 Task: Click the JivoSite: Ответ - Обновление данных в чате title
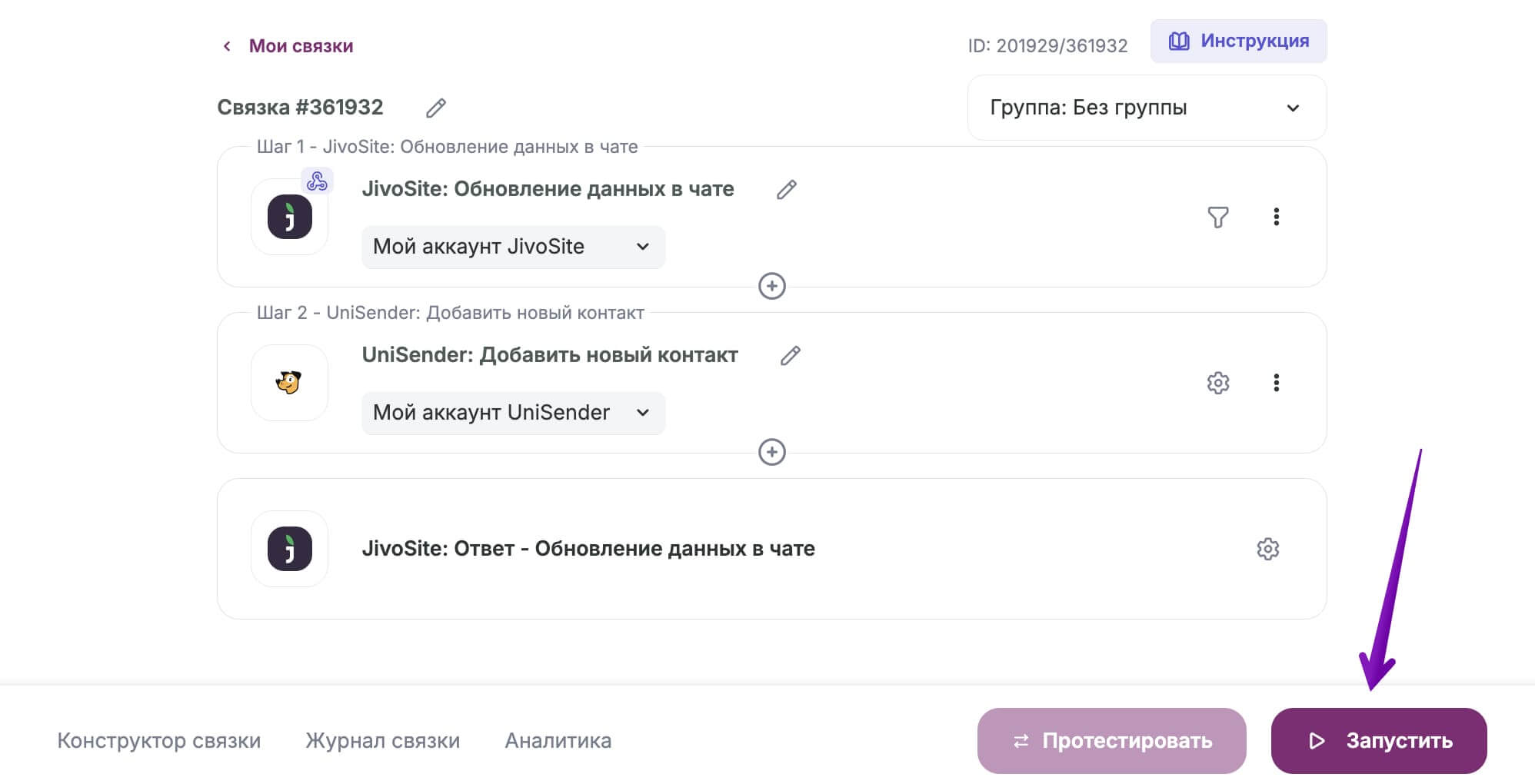pos(588,549)
